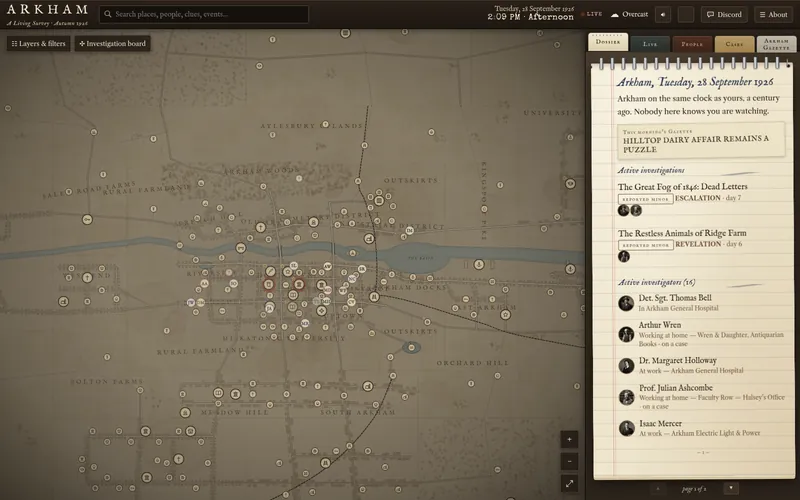
Task: Switch to the People tab
Action: [692, 44]
